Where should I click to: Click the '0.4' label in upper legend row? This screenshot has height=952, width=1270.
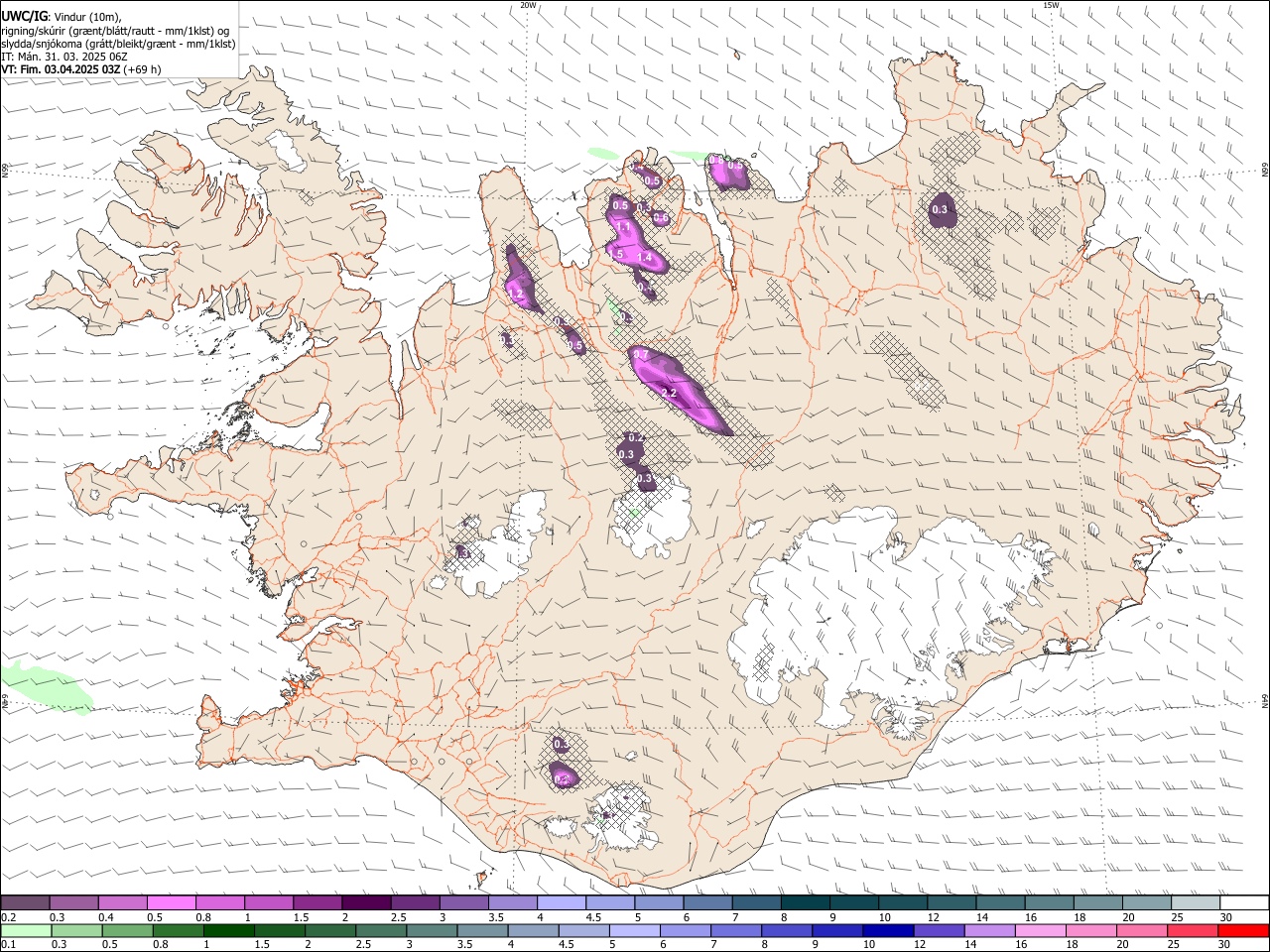[x=106, y=917]
